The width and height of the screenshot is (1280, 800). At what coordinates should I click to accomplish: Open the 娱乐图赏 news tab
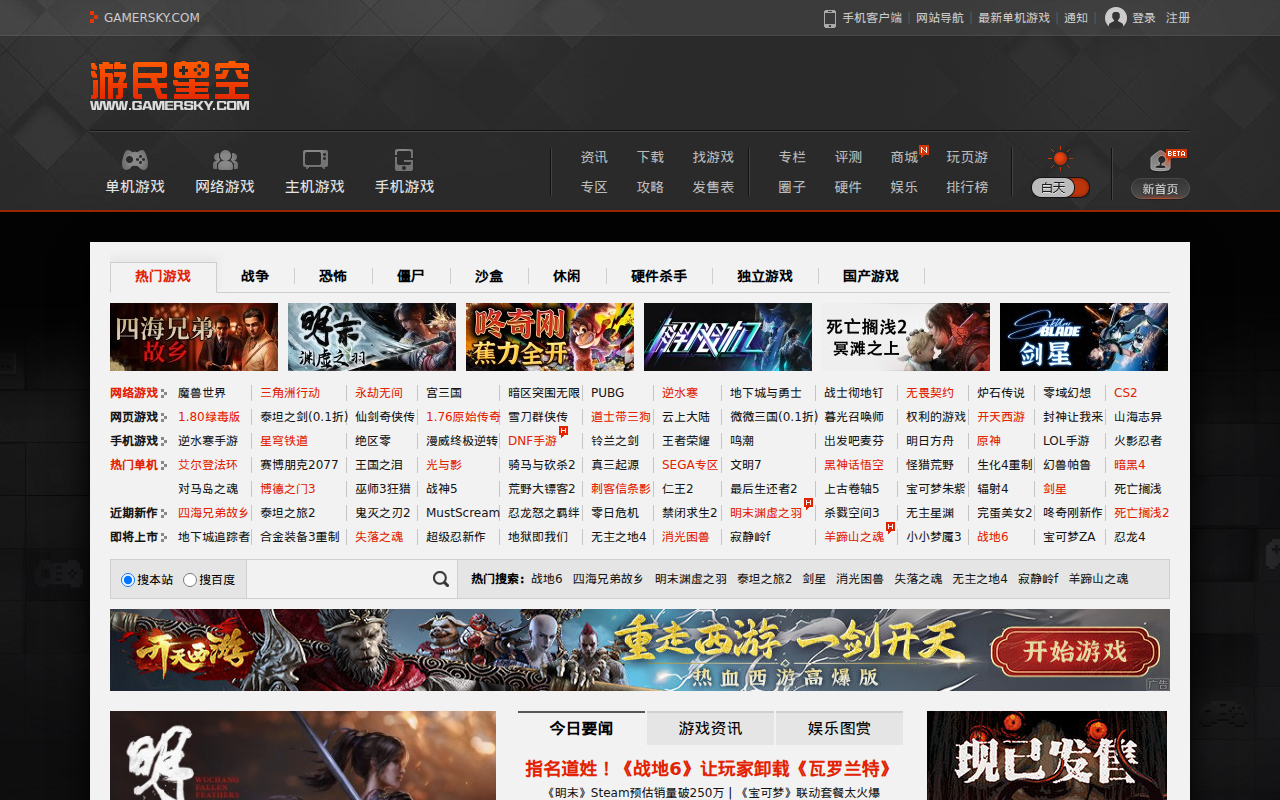tap(839, 728)
